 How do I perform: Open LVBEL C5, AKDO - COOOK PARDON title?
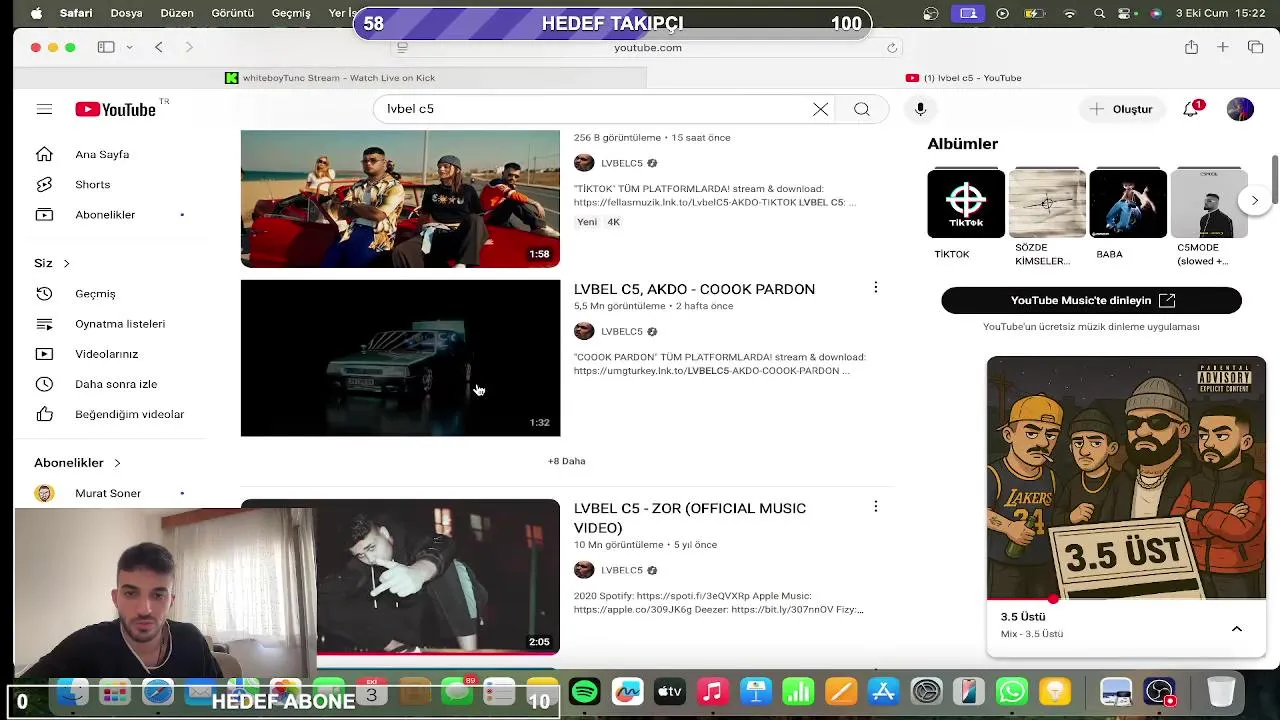(x=694, y=289)
